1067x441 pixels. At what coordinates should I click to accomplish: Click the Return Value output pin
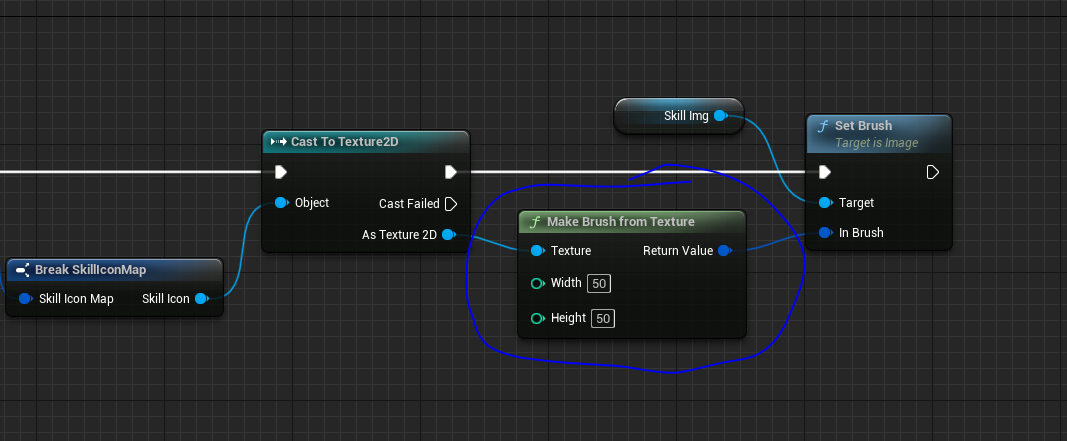coord(724,250)
